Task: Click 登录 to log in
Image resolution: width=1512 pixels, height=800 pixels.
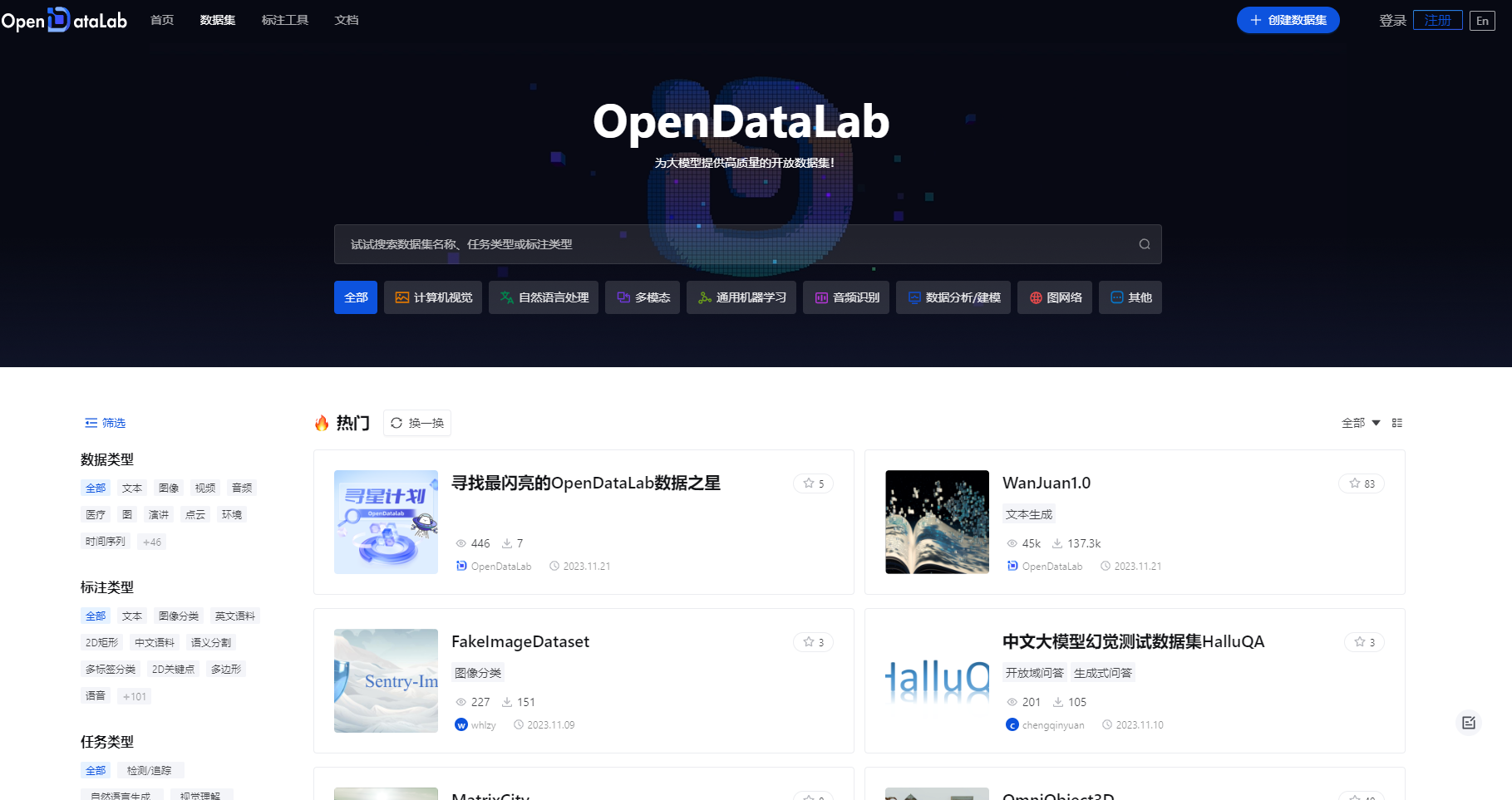Action: (x=1392, y=20)
